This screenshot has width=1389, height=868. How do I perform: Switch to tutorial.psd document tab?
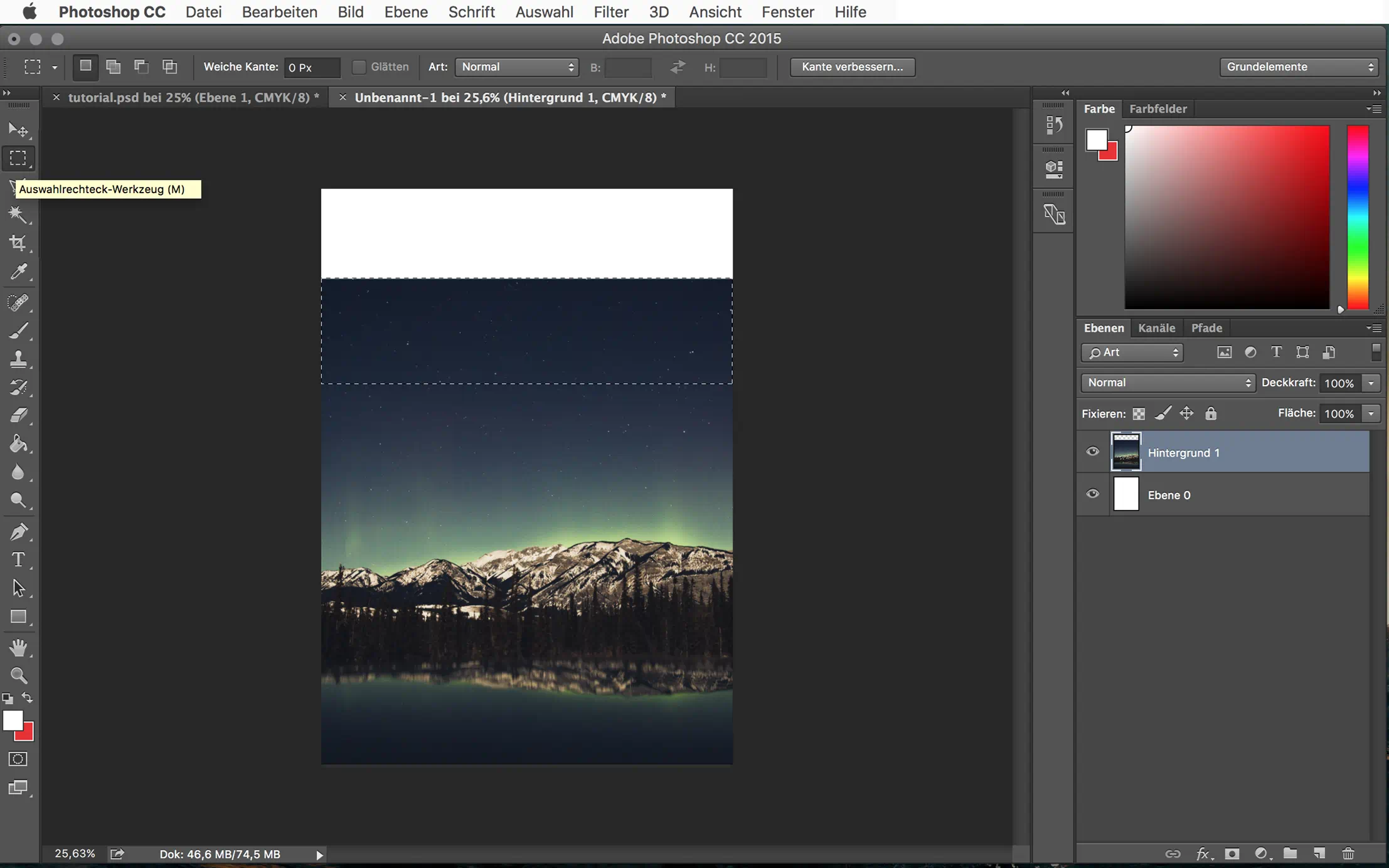click(193, 97)
